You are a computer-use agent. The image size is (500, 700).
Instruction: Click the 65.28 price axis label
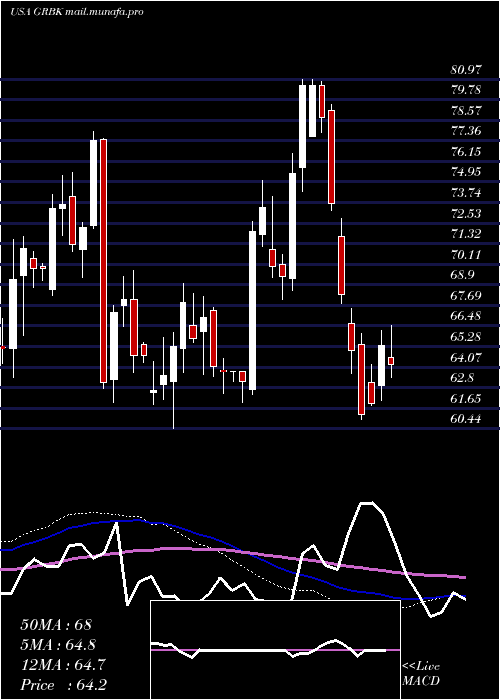[x=466, y=337]
